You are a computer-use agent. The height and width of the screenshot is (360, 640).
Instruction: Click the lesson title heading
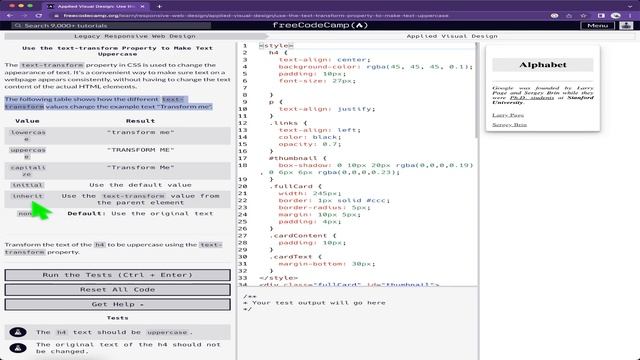click(118, 51)
